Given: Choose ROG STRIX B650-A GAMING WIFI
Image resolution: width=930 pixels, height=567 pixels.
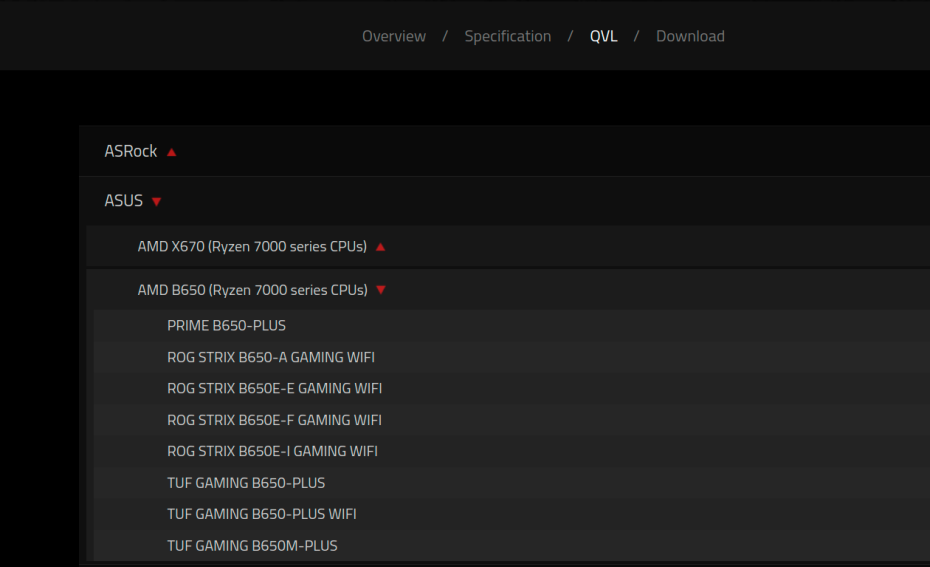Looking at the screenshot, I should tap(271, 357).
